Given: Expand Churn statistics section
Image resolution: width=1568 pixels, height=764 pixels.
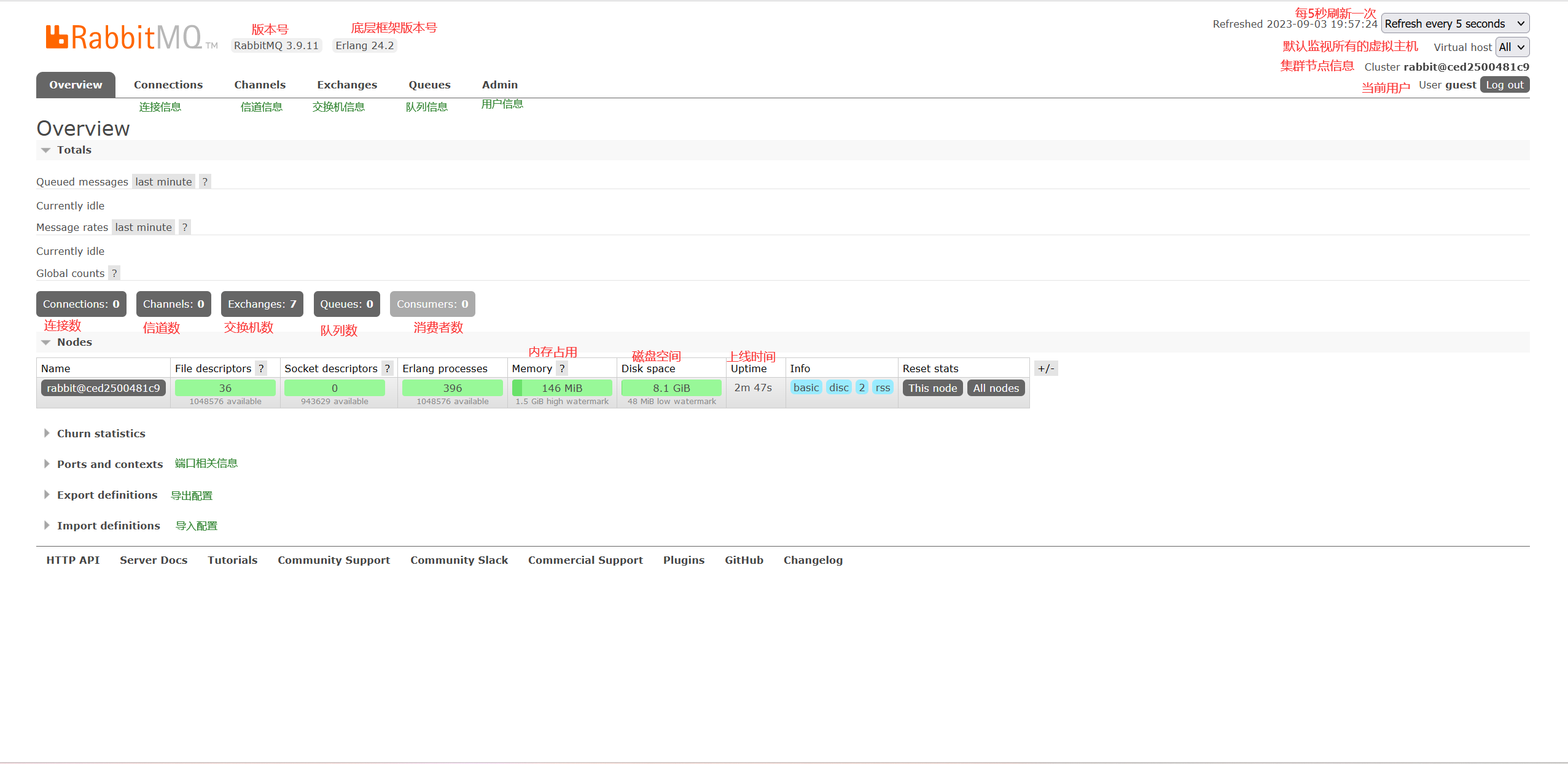Looking at the screenshot, I should [95, 434].
